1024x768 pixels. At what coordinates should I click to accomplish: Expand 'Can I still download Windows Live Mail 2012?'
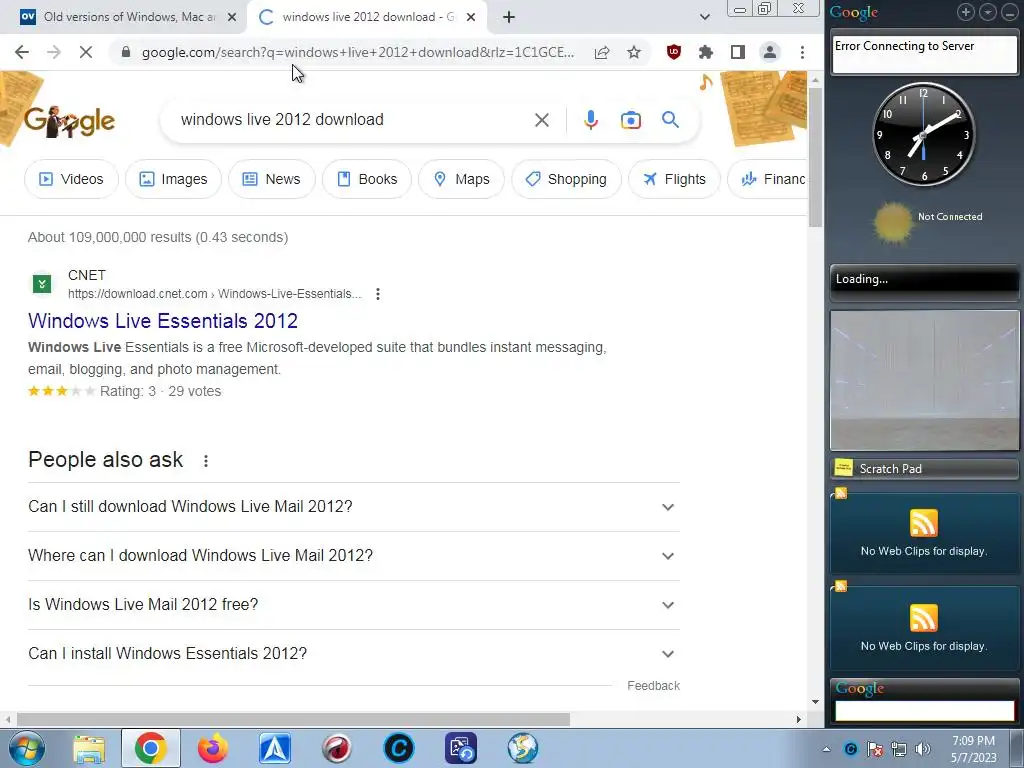[354, 507]
